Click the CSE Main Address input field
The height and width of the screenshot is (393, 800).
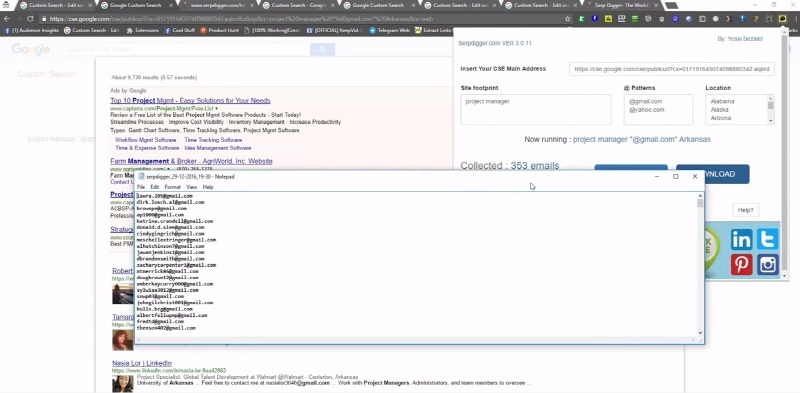coord(671,69)
